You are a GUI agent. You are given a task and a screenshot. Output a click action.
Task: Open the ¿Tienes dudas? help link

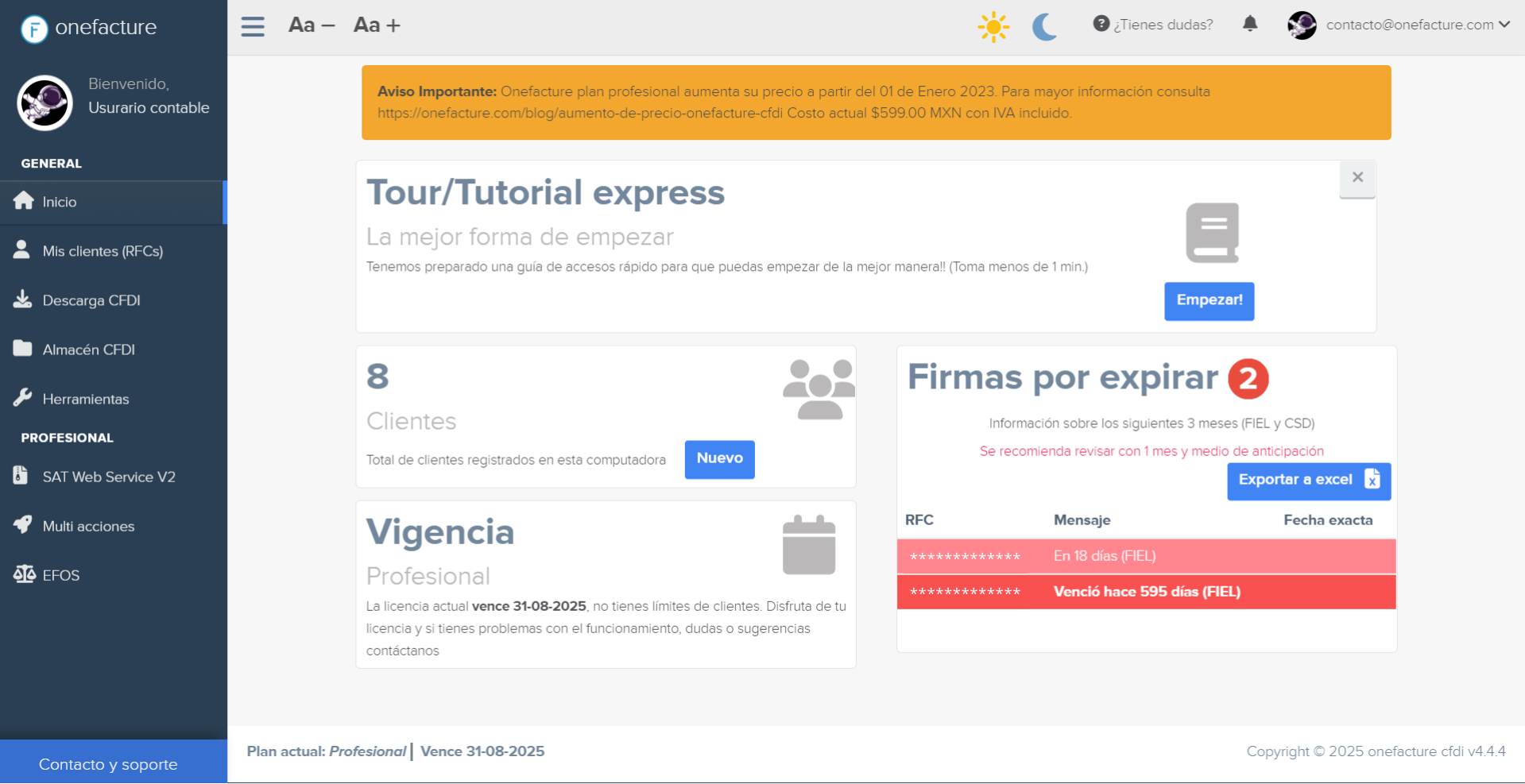click(x=1153, y=25)
